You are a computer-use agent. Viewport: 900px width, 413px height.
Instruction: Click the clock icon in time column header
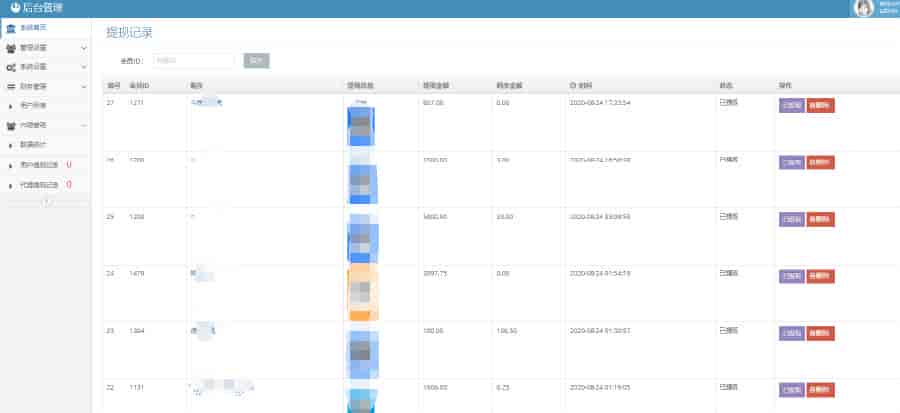573,85
